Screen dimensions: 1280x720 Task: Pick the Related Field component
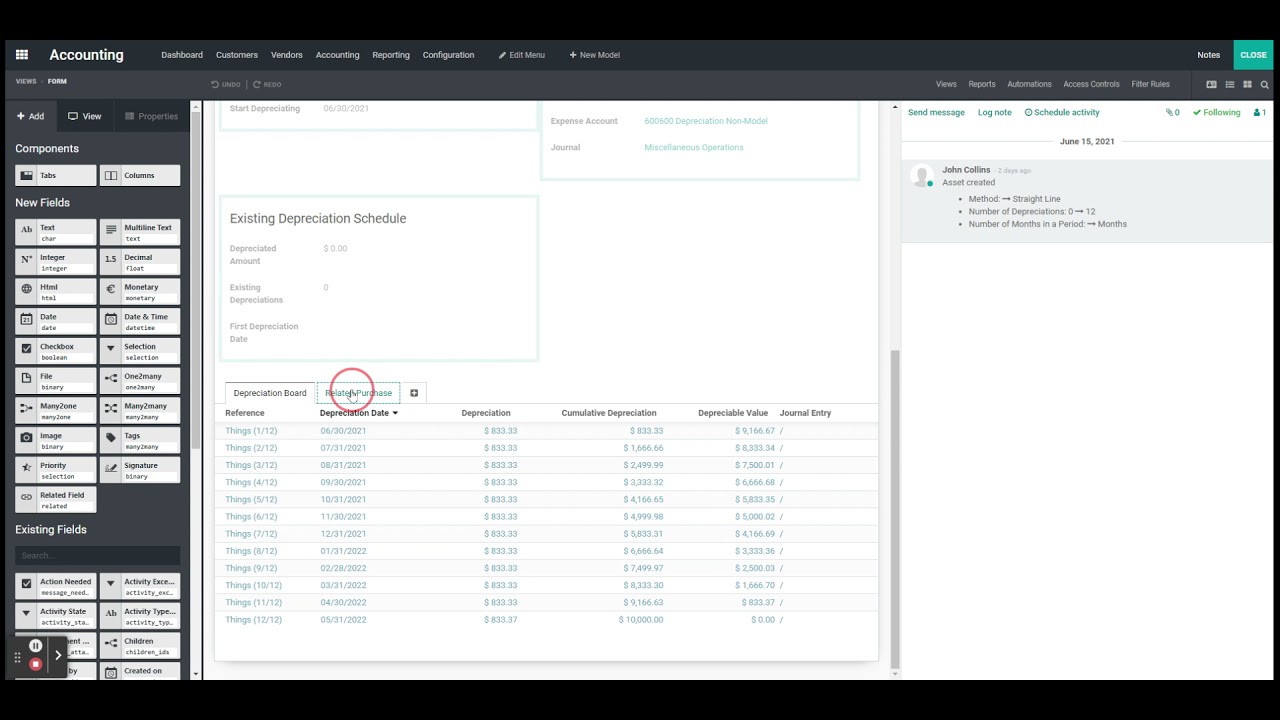(x=56, y=500)
